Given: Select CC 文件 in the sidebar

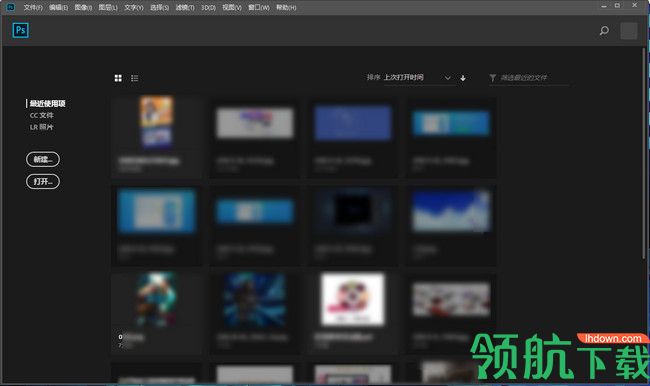Looking at the screenshot, I should [41, 115].
